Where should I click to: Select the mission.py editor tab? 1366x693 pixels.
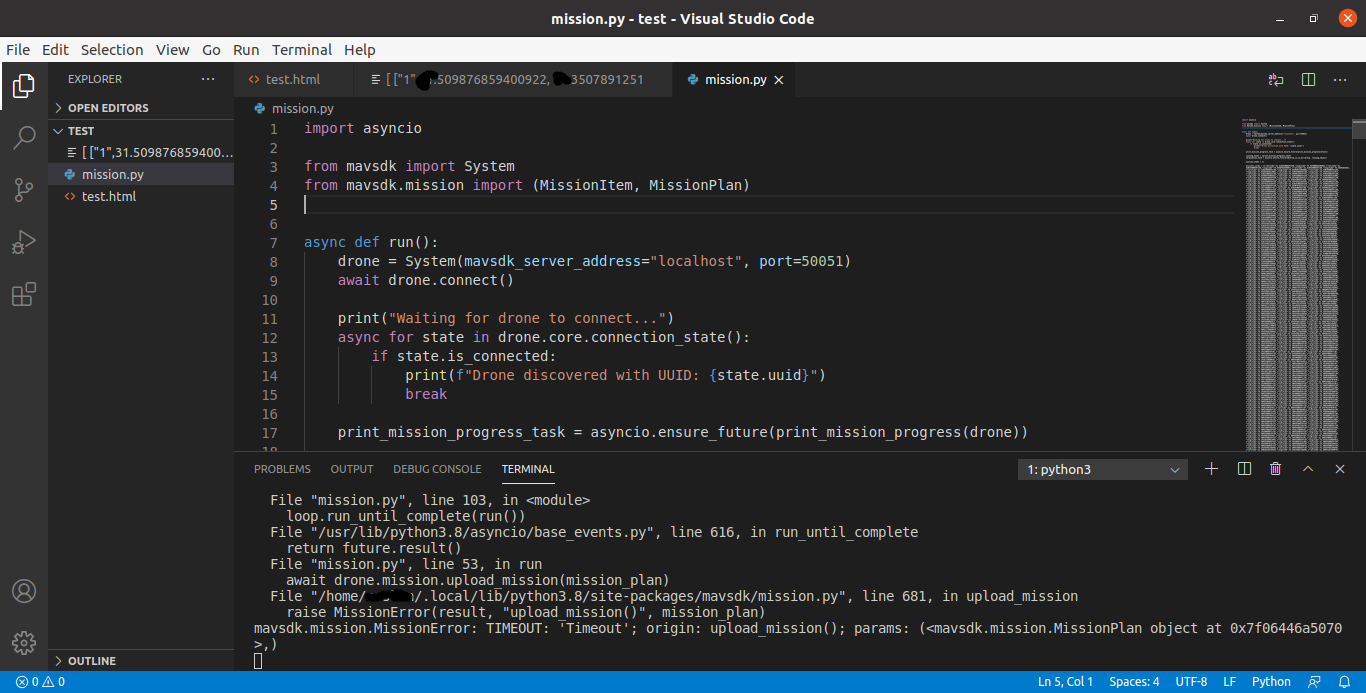(x=736, y=80)
